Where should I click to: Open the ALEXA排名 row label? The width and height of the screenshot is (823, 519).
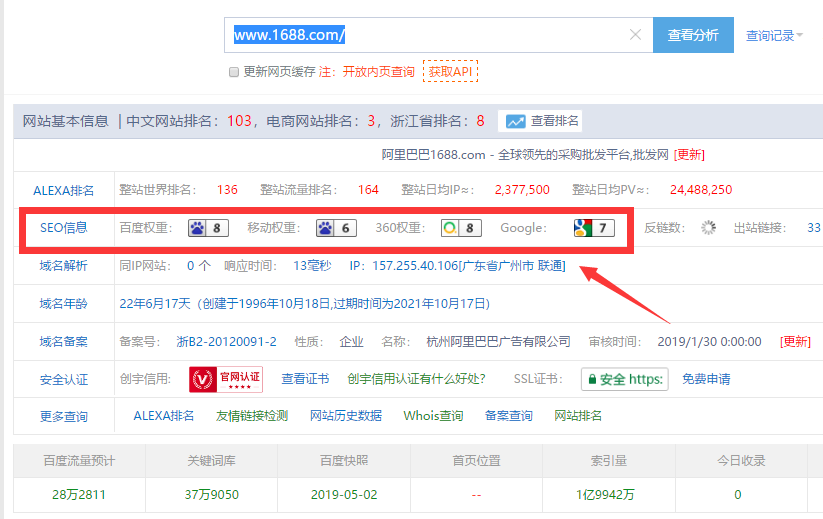point(64,190)
